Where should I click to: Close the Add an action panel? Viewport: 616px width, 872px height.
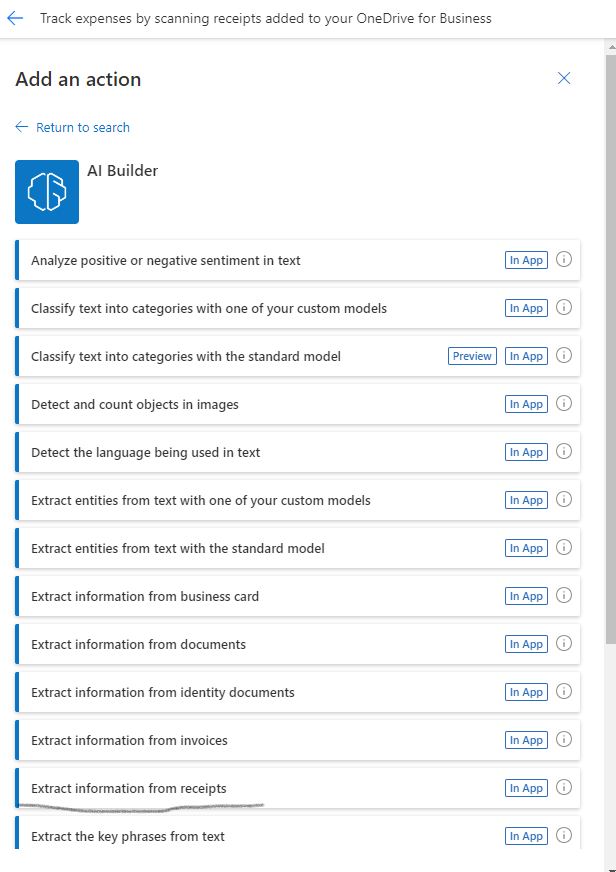point(563,78)
